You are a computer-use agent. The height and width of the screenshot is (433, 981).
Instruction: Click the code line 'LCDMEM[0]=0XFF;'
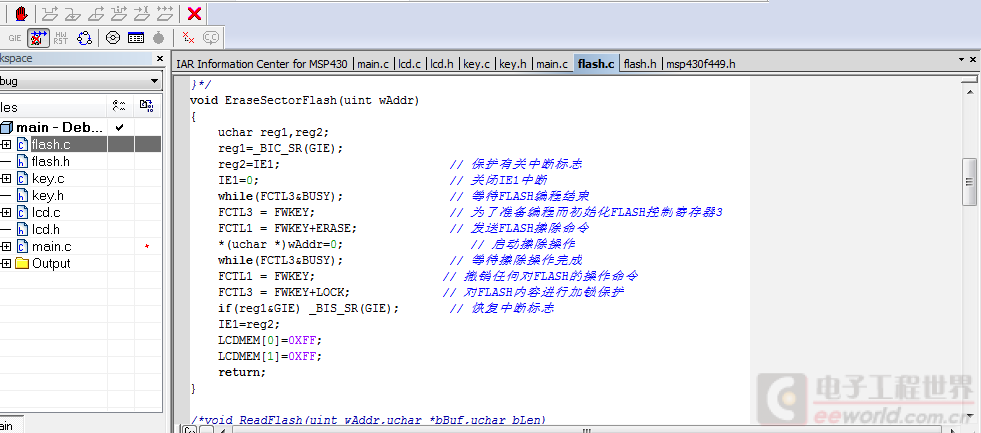click(270, 340)
